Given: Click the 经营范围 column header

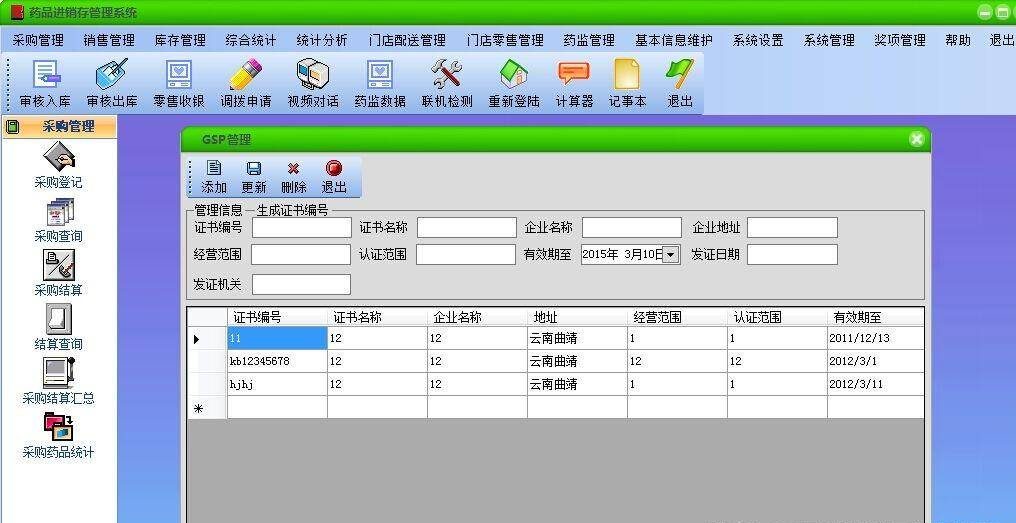Looking at the screenshot, I should [677, 317].
